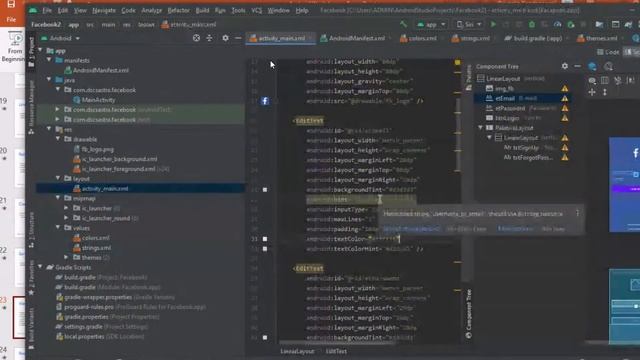640x360 pixels.
Task: Click expand/collapse all icon in Project panel
Action: (209, 38)
